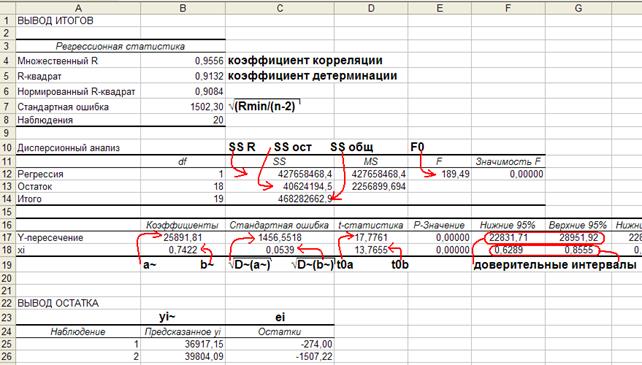Click 'Коэффициенты' header cell
This screenshot has height=365, width=642.
[x=182, y=225]
